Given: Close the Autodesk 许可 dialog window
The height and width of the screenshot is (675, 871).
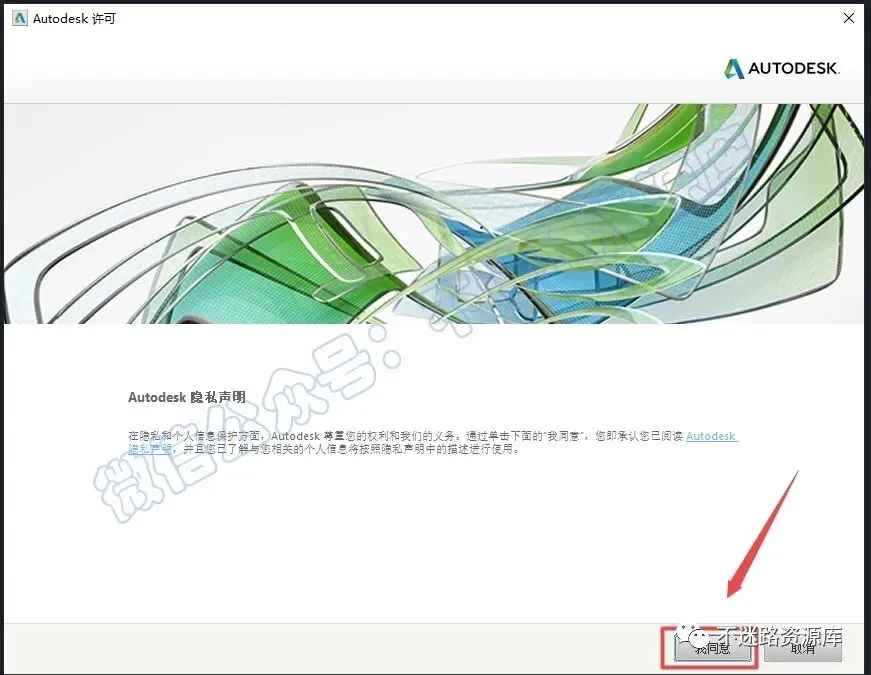Looking at the screenshot, I should point(848,18).
